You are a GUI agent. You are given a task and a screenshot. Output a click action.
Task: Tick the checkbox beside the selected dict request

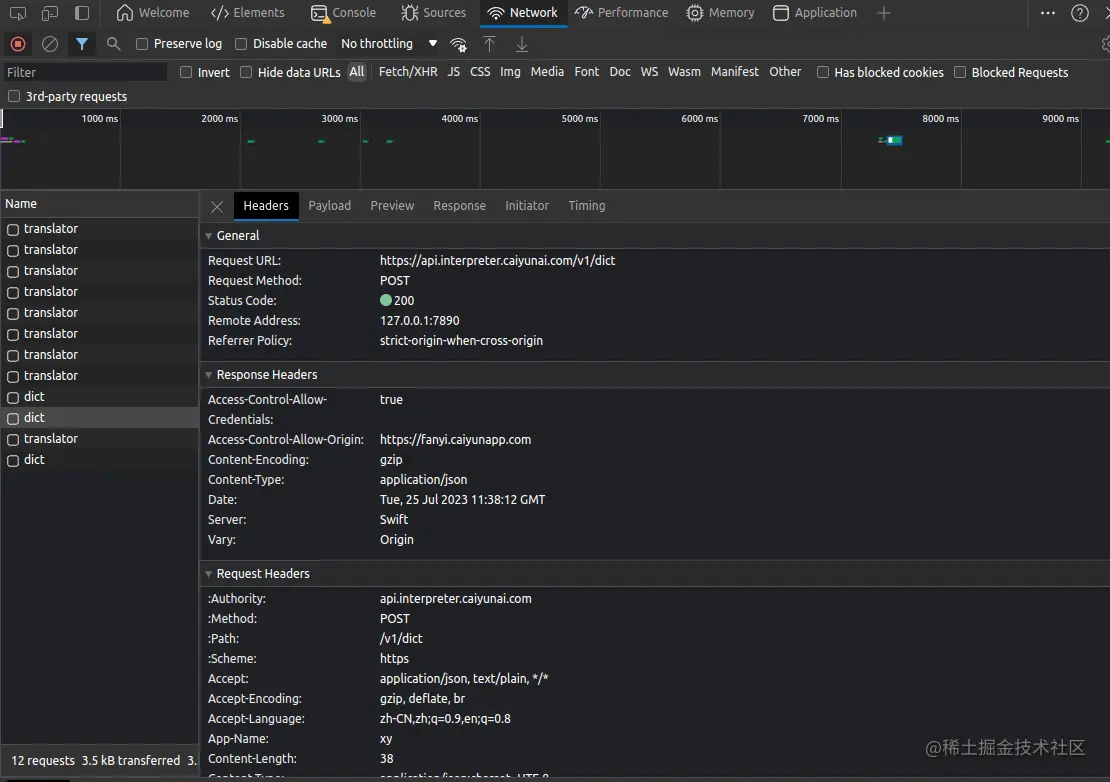(13, 418)
